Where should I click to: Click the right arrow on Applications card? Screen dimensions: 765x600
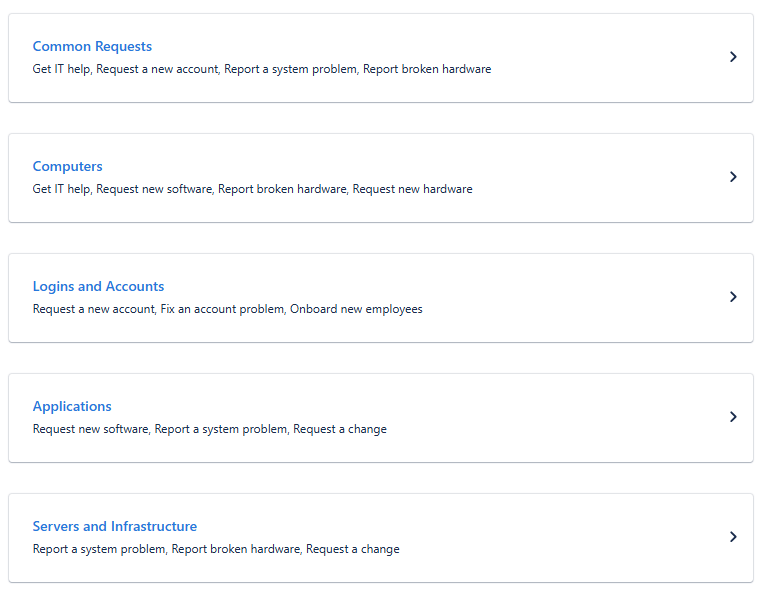tap(733, 417)
